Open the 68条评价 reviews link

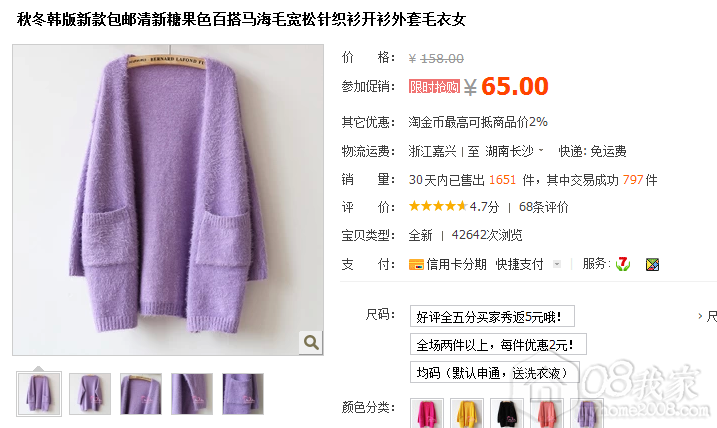tap(543, 207)
